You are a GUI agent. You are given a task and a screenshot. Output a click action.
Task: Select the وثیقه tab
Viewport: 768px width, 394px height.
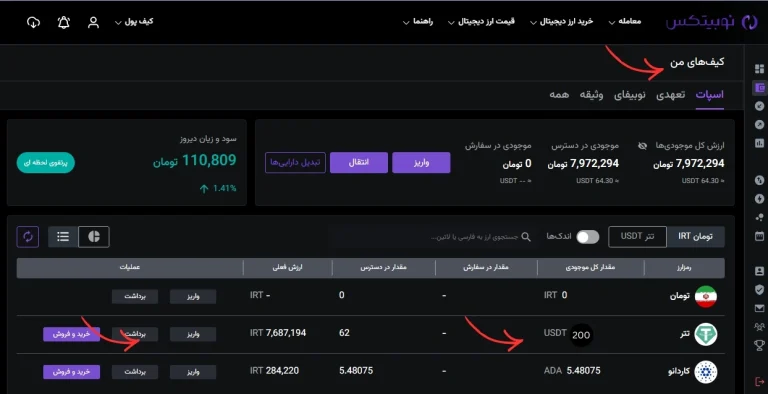pos(591,95)
